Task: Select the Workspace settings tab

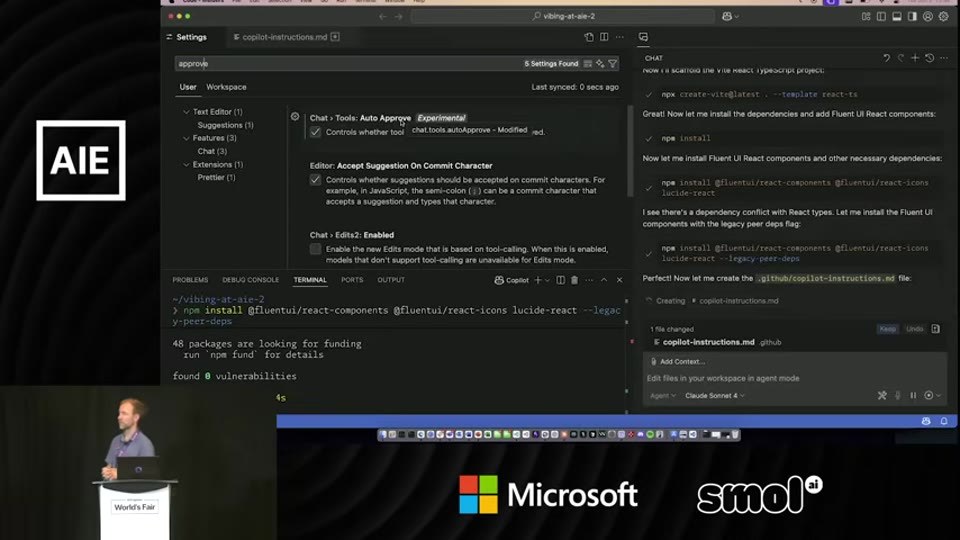Action: (226, 87)
